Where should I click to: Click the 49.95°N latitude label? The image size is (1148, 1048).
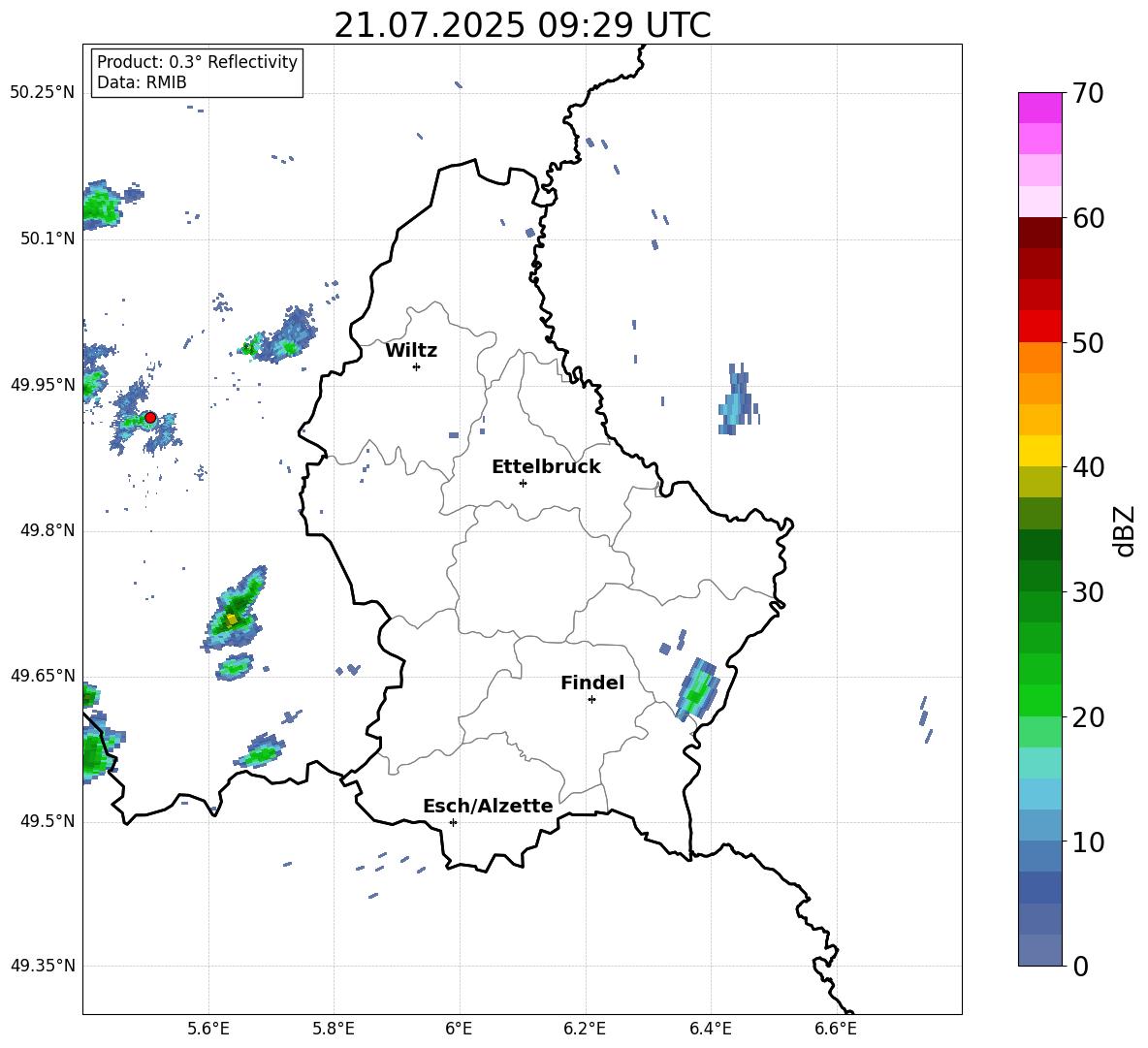(x=43, y=384)
